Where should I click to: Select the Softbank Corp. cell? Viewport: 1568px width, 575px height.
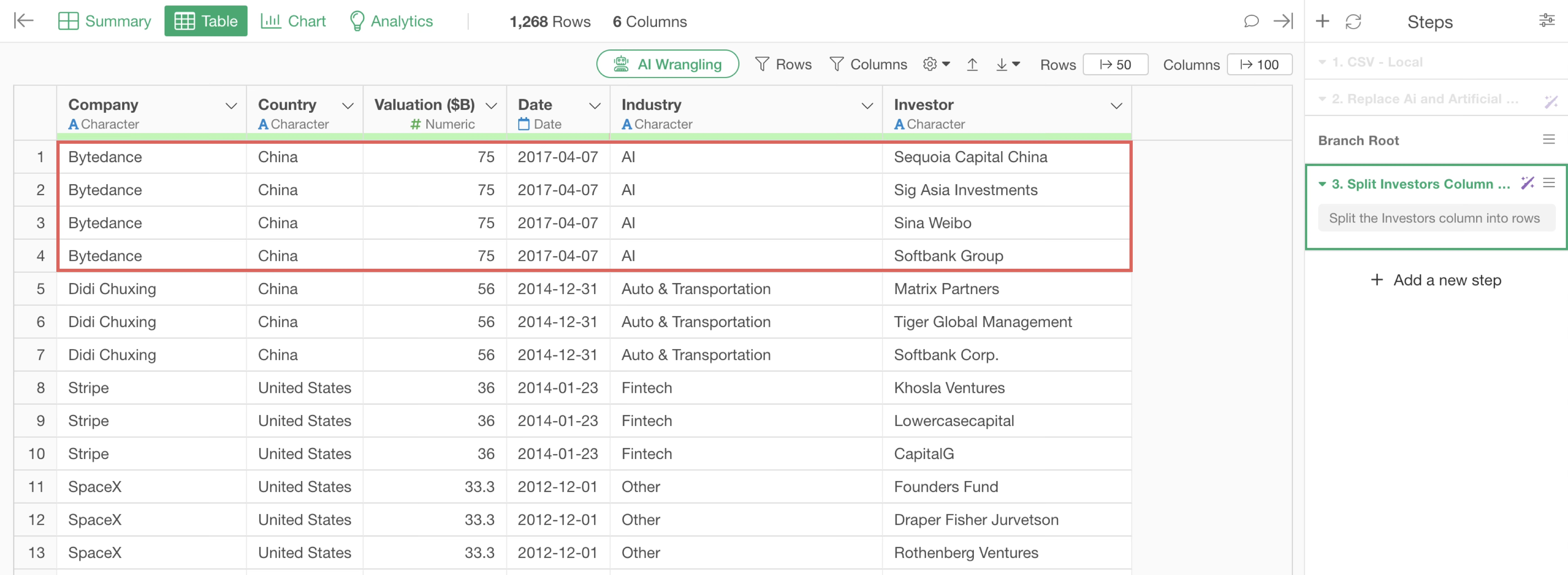point(1007,354)
